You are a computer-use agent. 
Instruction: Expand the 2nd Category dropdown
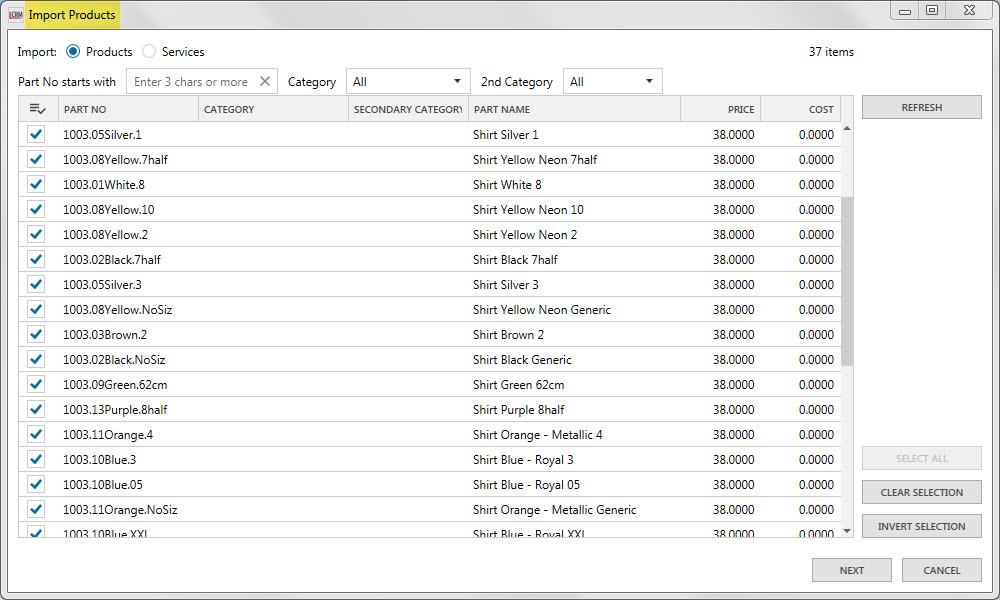coord(612,82)
